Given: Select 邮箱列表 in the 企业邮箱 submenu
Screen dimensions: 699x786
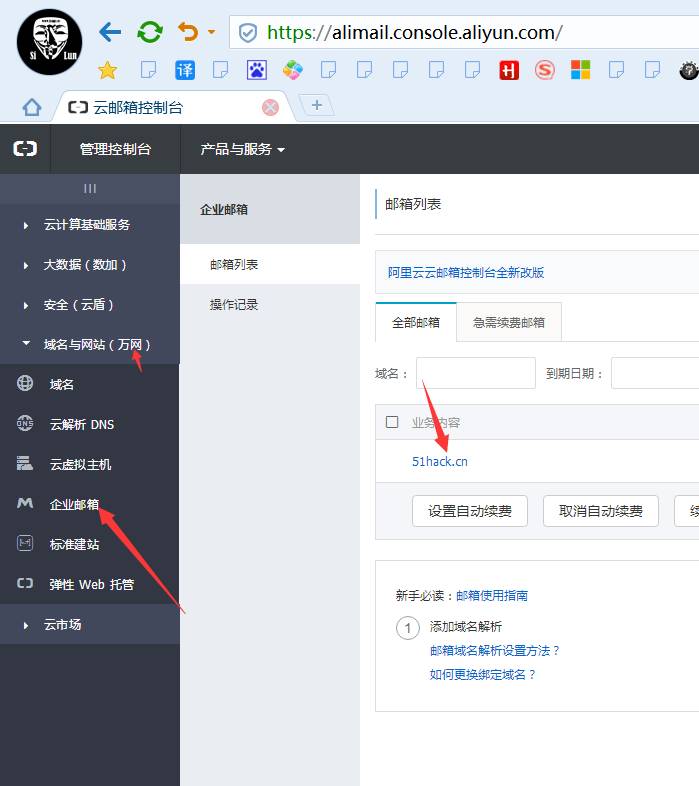Looking at the screenshot, I should point(270,264).
